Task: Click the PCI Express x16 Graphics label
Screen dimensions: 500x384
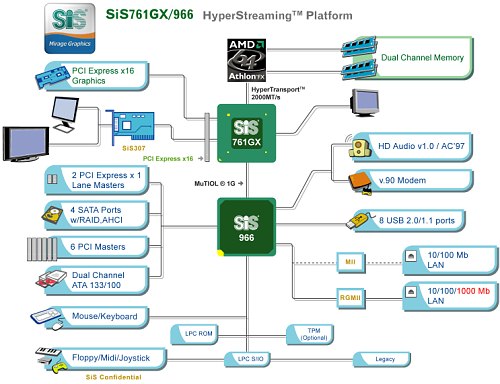Action: coord(103,76)
